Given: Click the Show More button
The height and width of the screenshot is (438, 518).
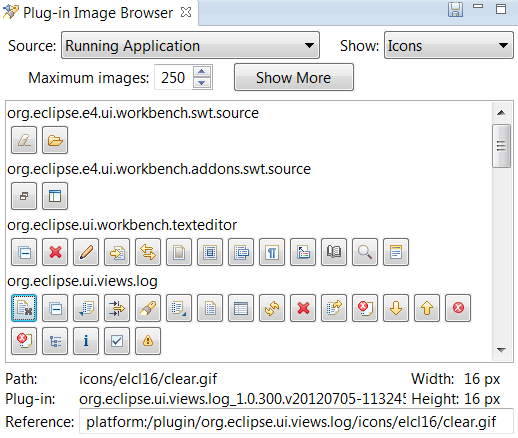Looking at the screenshot, I should click(294, 77).
